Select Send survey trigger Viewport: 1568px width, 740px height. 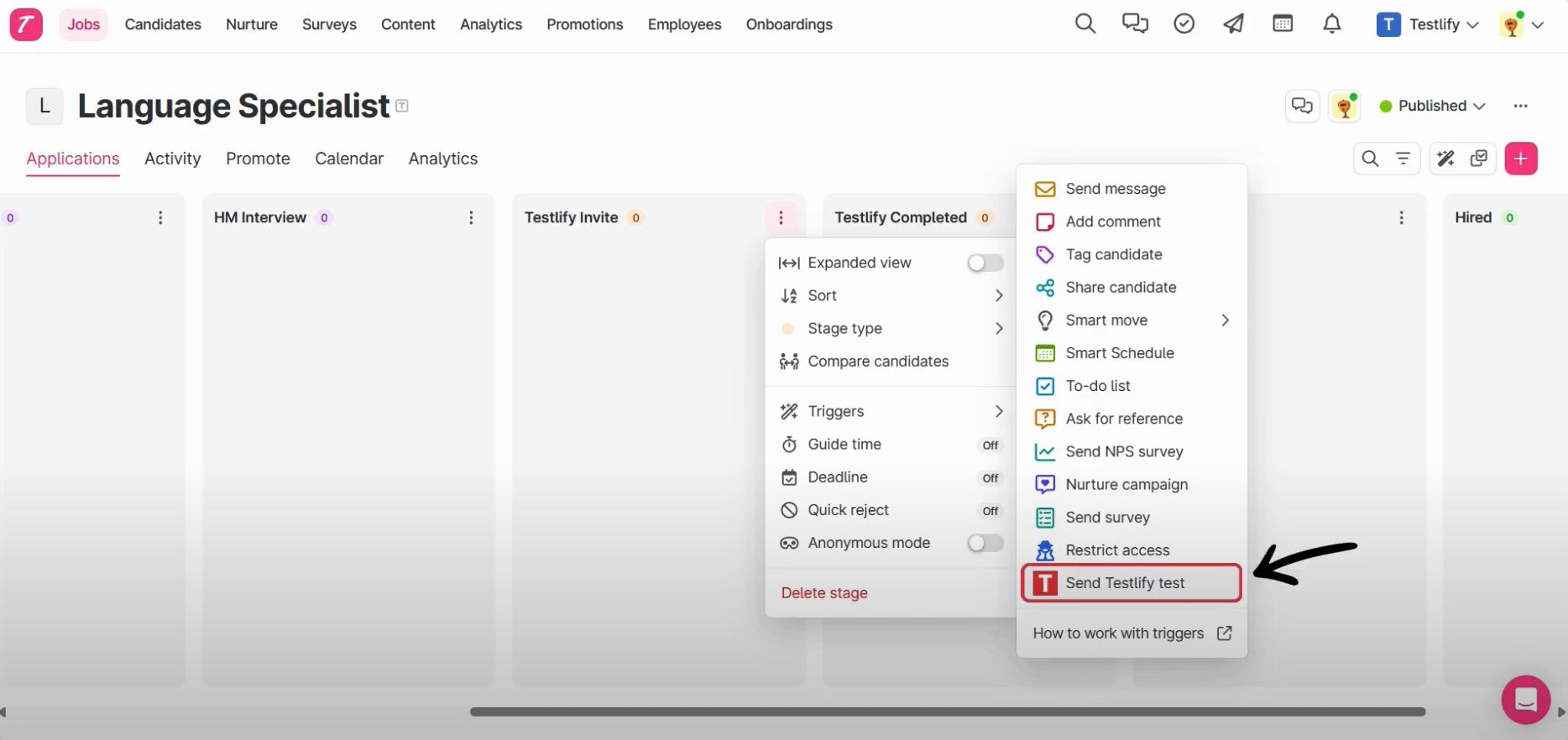[1132, 518]
